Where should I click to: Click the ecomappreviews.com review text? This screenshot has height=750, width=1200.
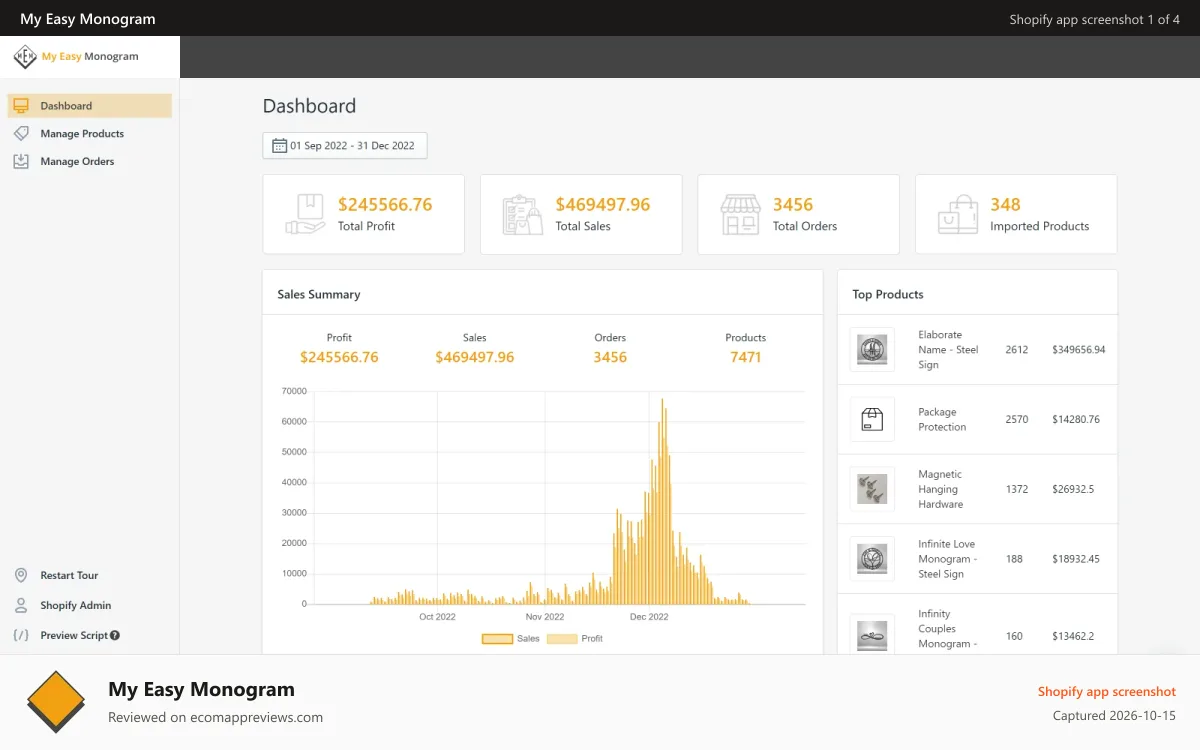tap(215, 717)
